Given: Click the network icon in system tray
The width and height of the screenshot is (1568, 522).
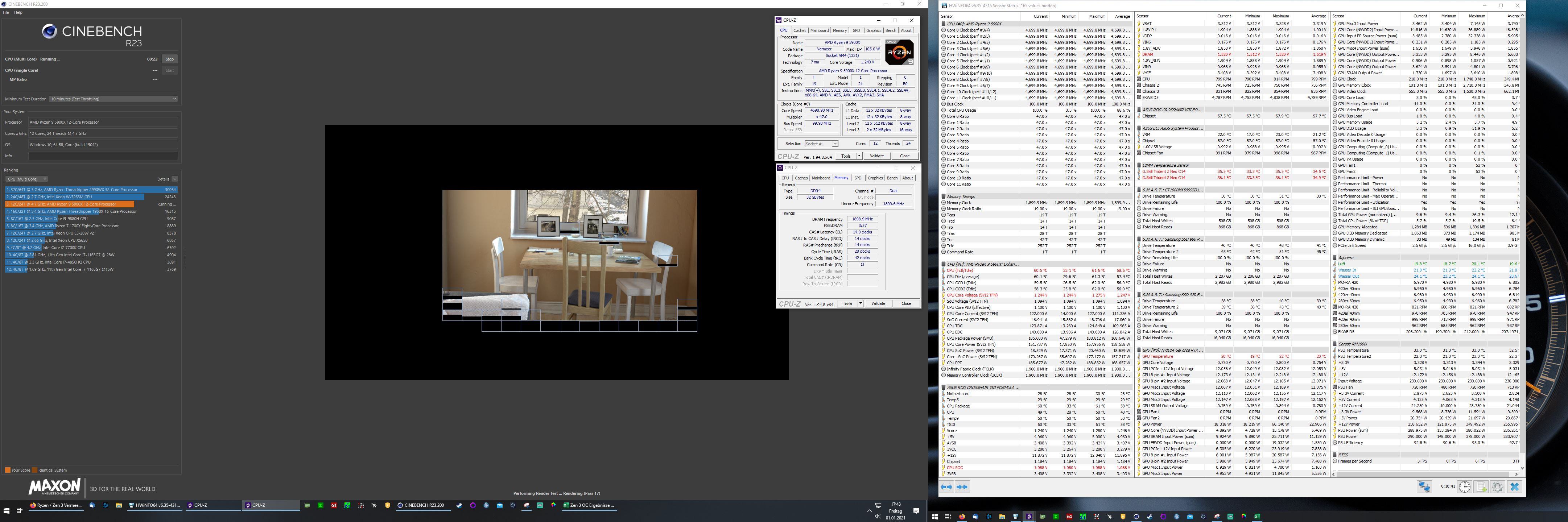Looking at the screenshot, I should [x=878, y=505].
